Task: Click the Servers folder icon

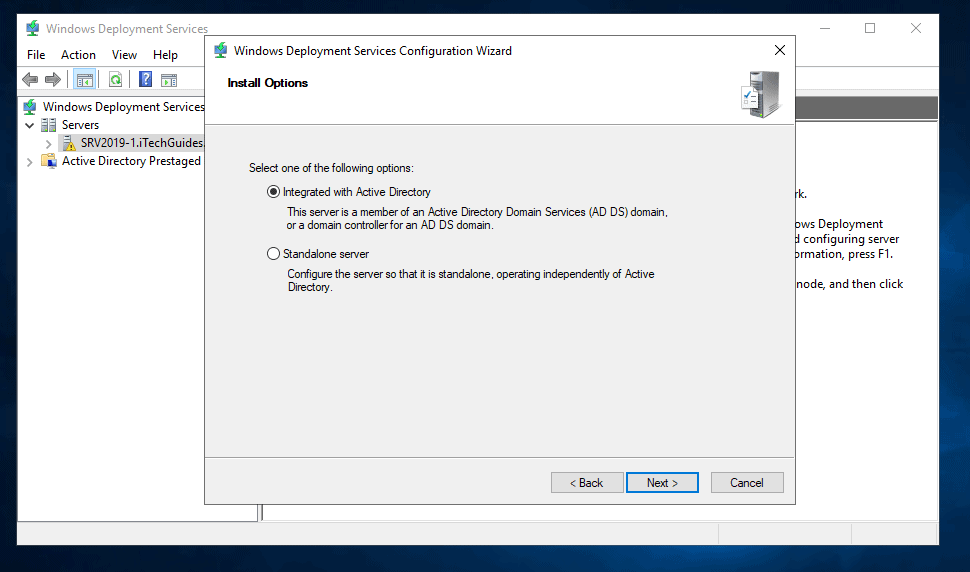Action: click(x=49, y=125)
